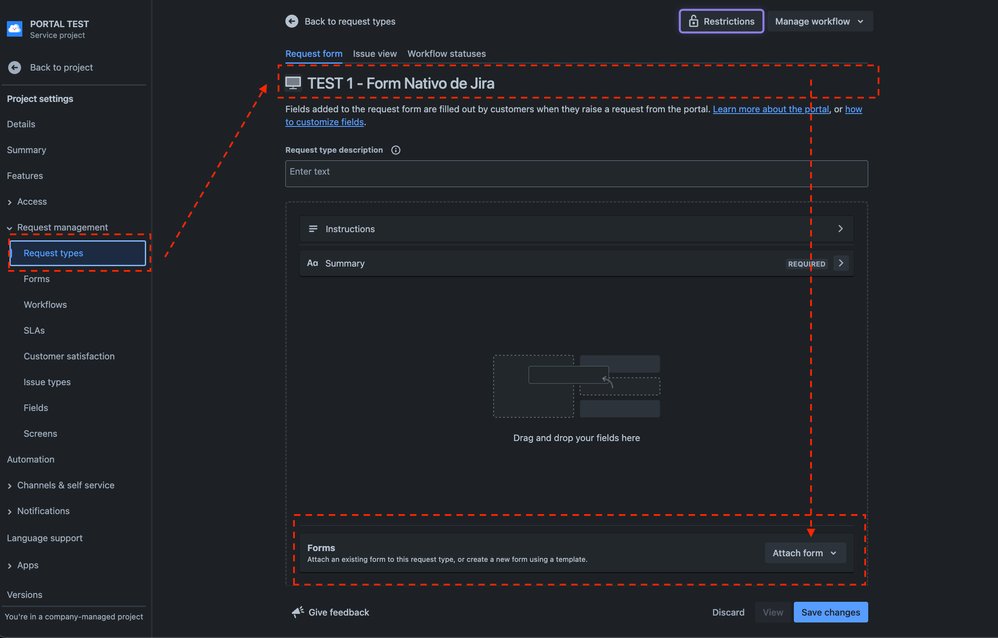Expand the Instructions row chevron
998x638 pixels.
tap(840, 229)
